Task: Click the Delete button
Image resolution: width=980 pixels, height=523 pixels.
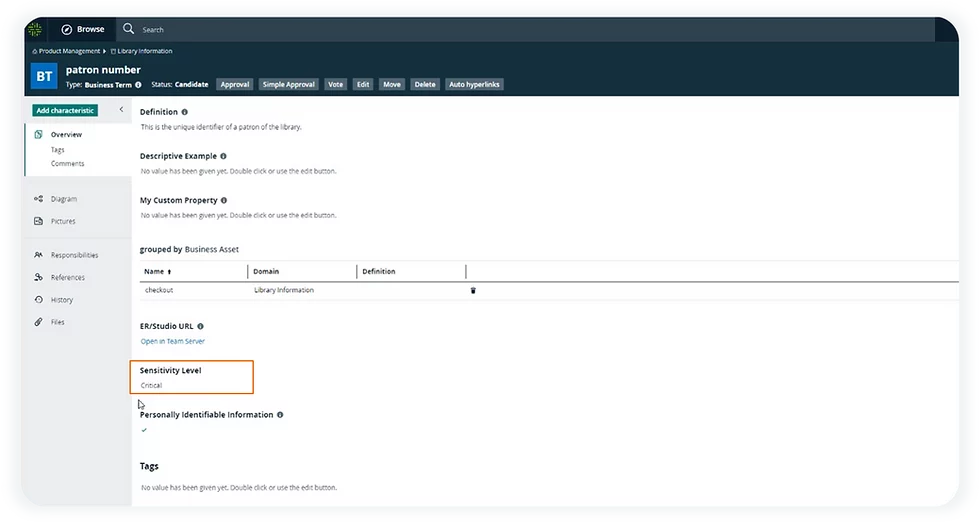Action: pyautogui.click(x=425, y=84)
